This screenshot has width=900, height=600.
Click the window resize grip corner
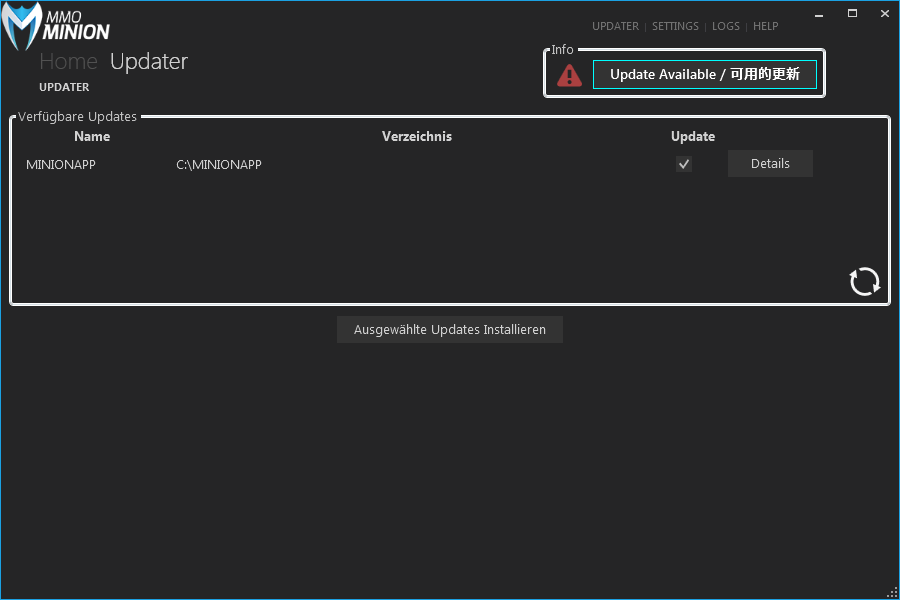892,592
